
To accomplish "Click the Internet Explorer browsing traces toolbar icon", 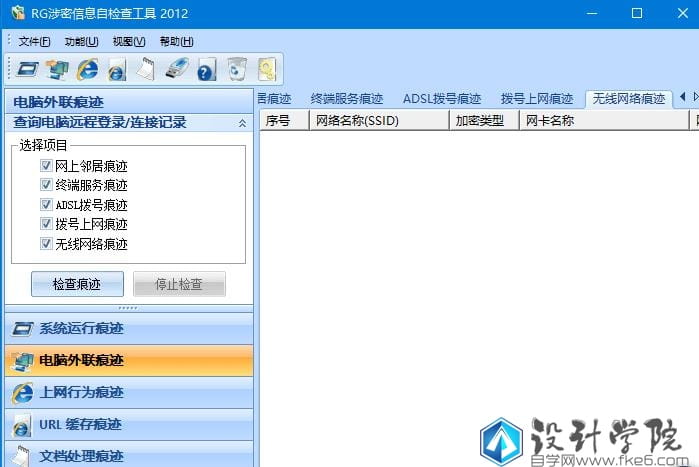I will 87,69.
